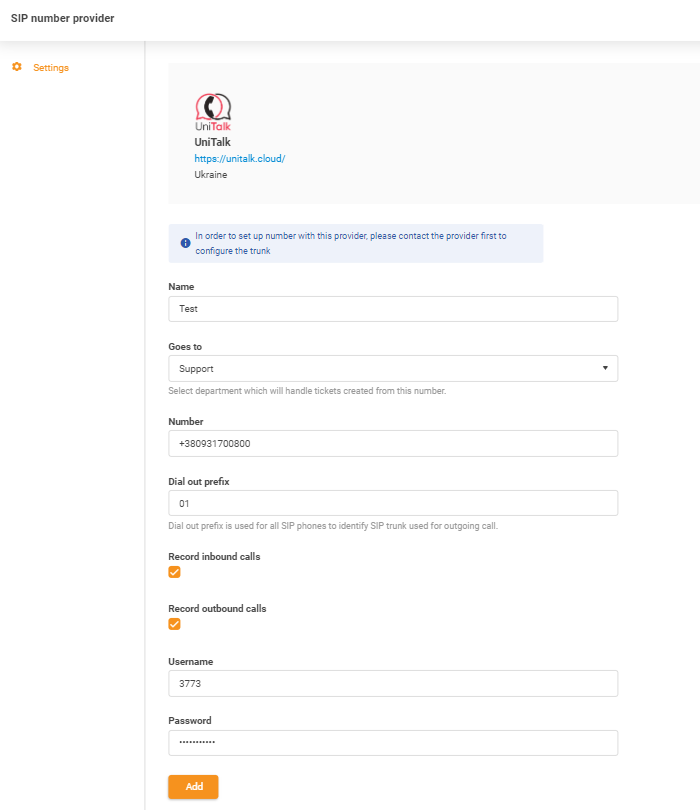Focus the Username field containing 3773
This screenshot has height=810, width=700.
pyautogui.click(x=392, y=683)
